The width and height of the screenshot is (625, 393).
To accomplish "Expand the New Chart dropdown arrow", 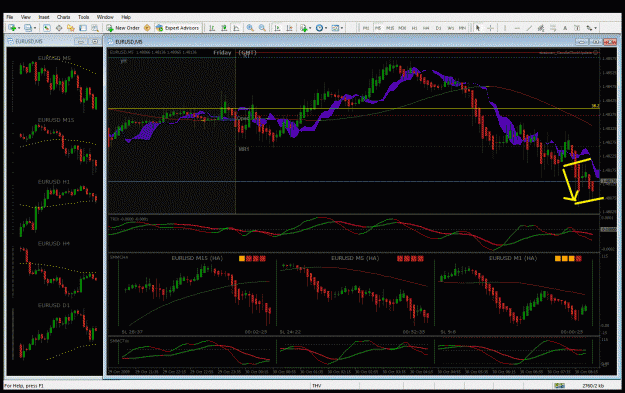I will point(19,28).
